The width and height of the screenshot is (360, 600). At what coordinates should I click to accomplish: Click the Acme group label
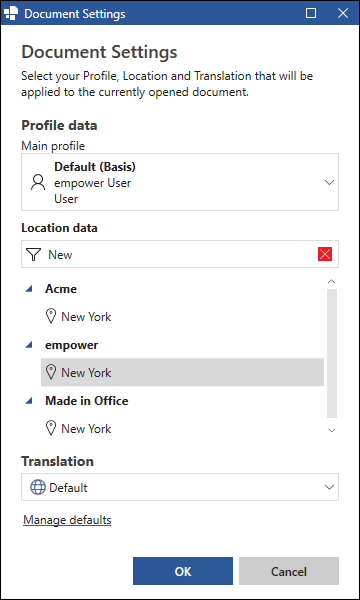coord(61,289)
